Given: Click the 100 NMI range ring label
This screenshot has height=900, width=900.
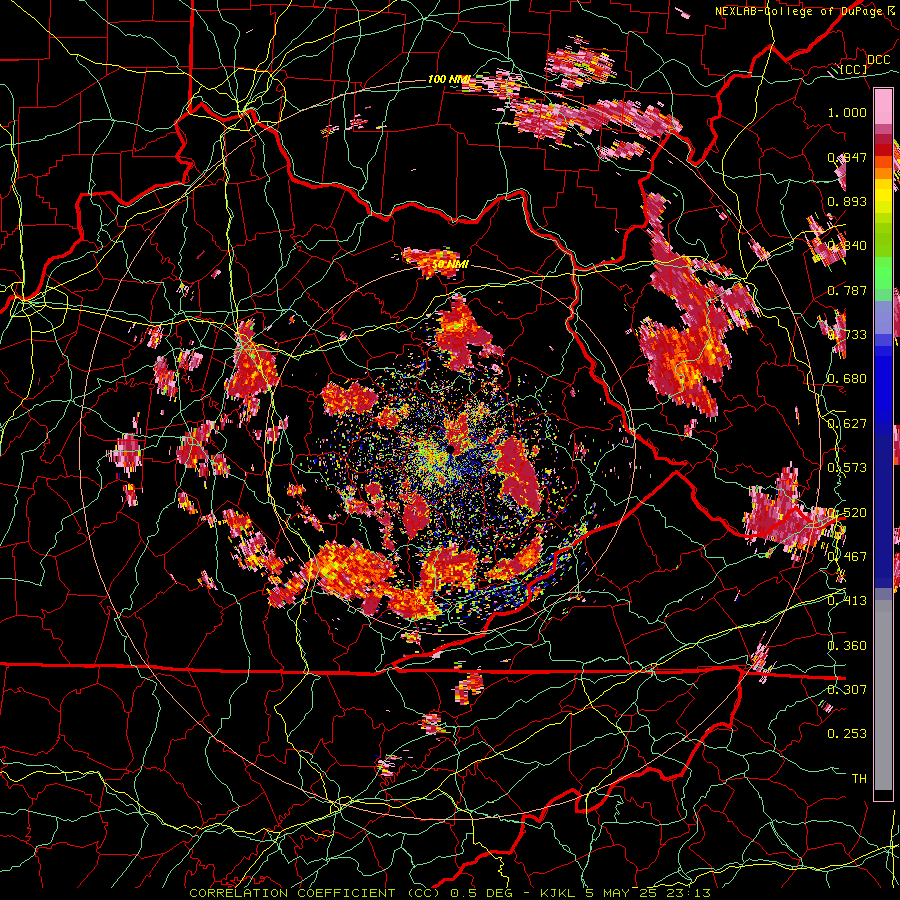Looking at the screenshot, I should click(x=449, y=79).
